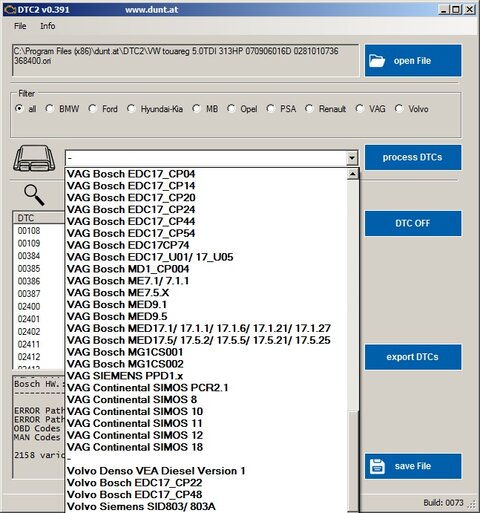This screenshot has height=513, width=480.
Task: Select DTC code 02411 in list
Action: tap(29, 344)
